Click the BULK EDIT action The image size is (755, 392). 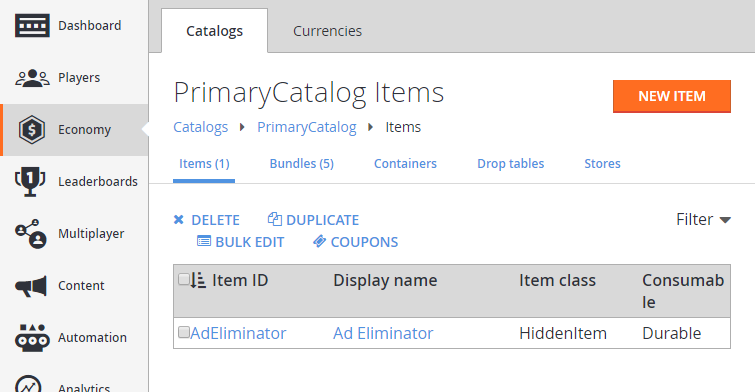tap(241, 242)
